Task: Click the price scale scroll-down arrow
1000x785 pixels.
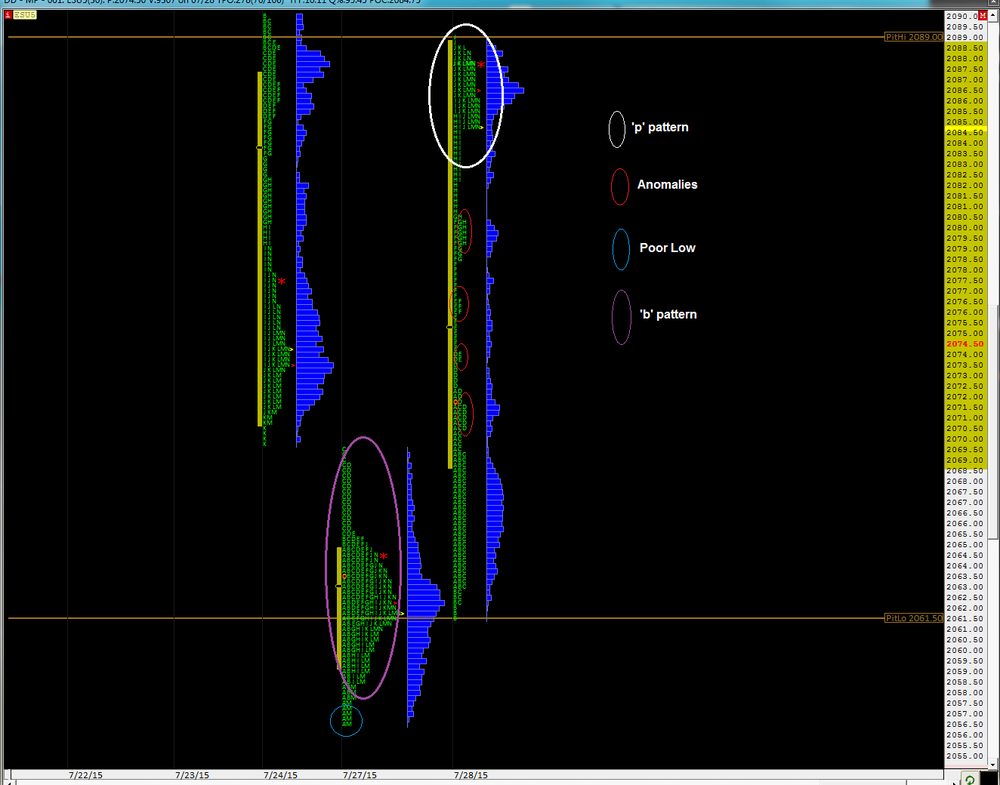Action: [x=994, y=764]
